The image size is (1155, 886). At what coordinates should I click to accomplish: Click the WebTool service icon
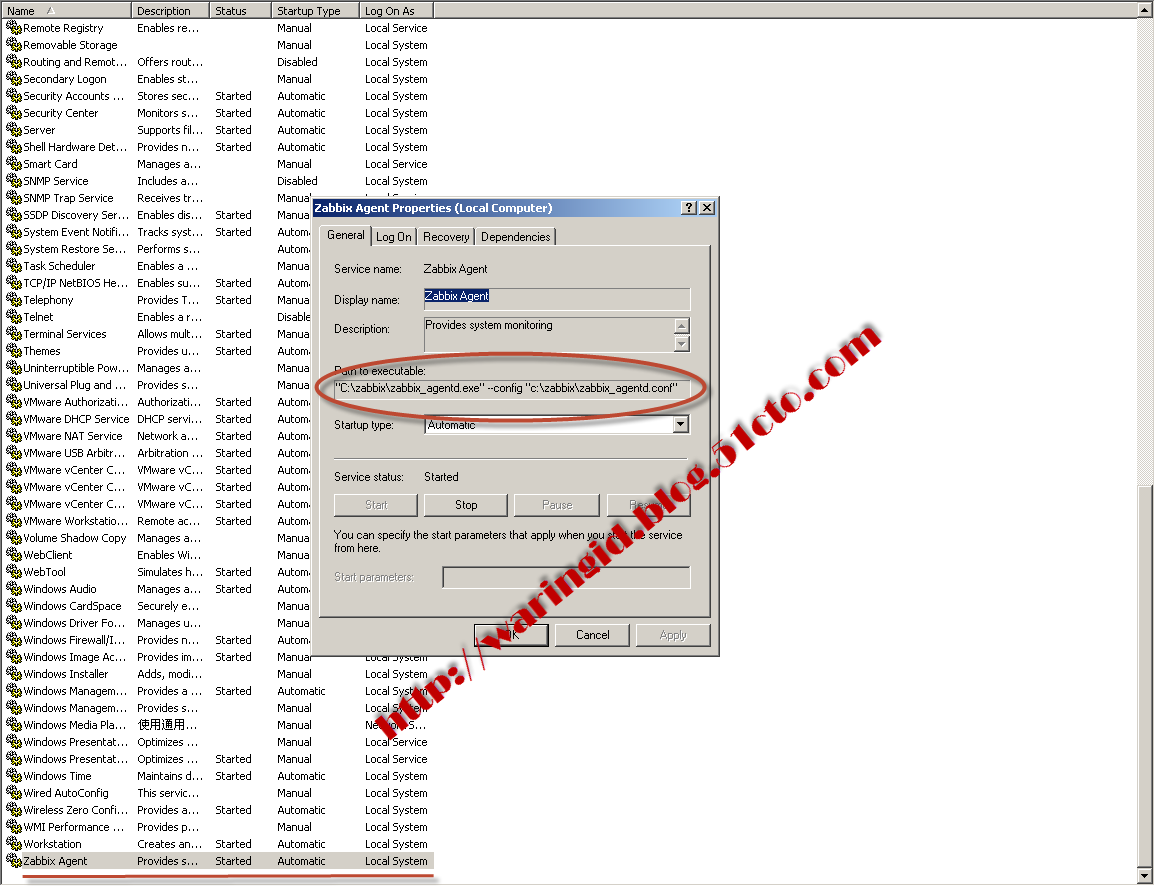(13, 572)
